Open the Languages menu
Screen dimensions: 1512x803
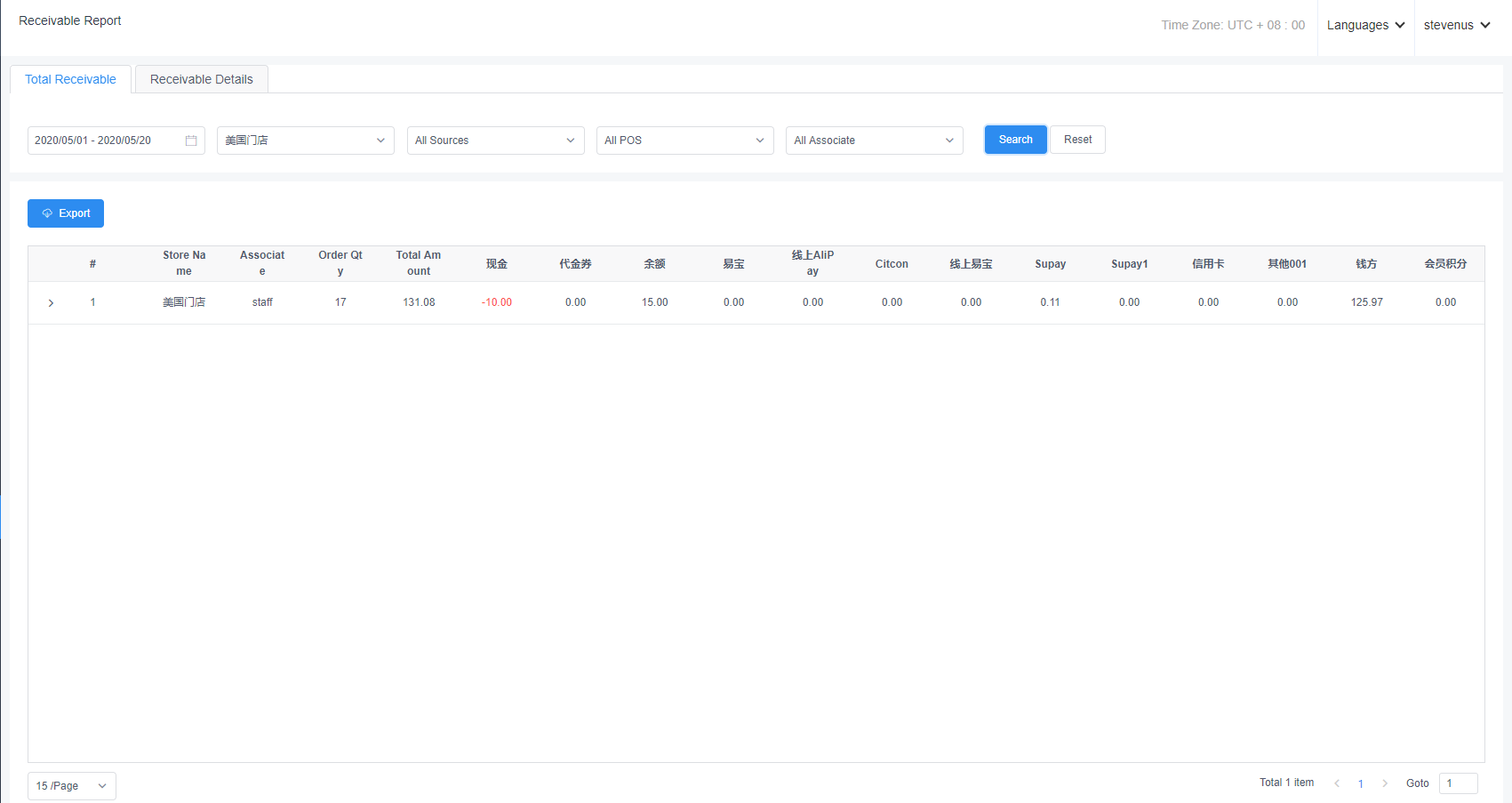click(1365, 25)
